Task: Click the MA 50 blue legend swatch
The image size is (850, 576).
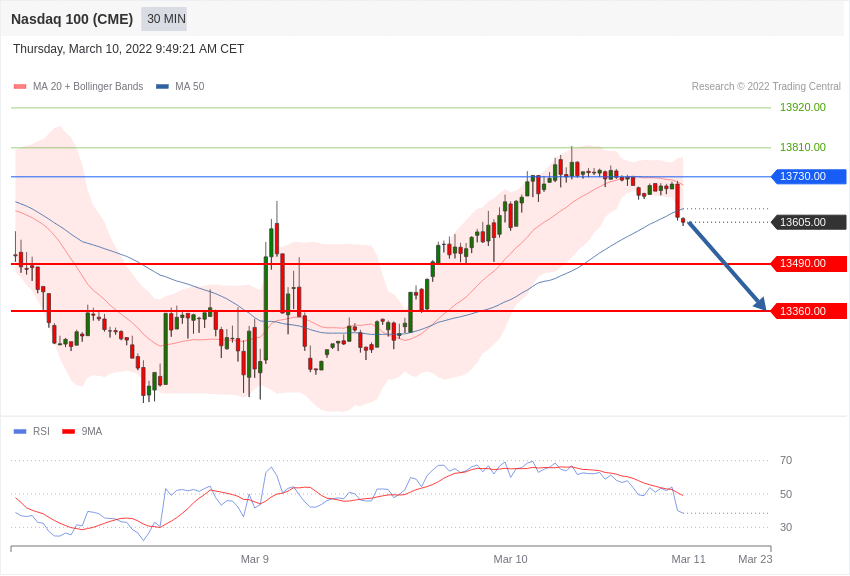Action: [162, 86]
